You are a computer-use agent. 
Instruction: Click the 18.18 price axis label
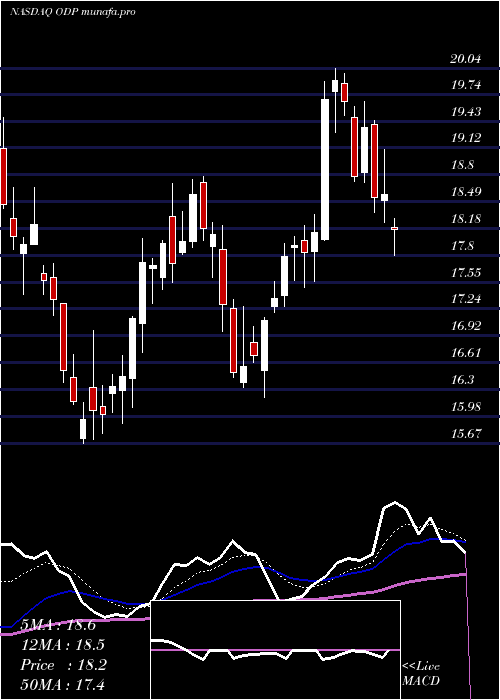(x=466, y=219)
